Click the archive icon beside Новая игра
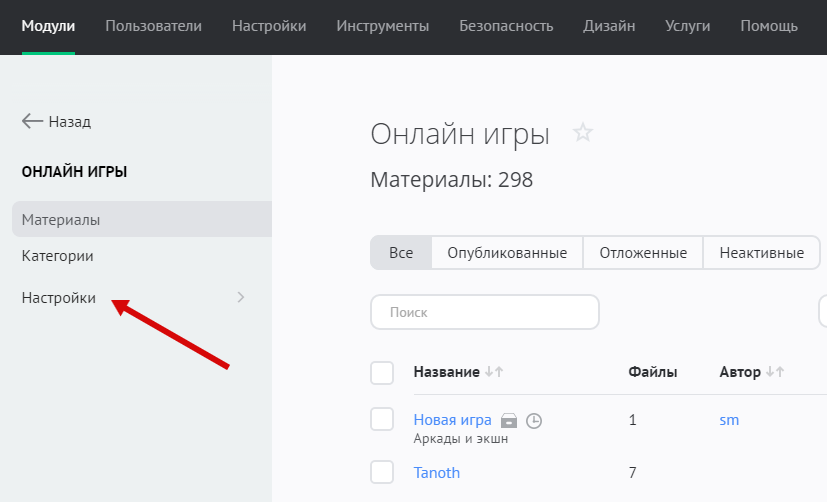This screenshot has width=827, height=502. [509, 421]
